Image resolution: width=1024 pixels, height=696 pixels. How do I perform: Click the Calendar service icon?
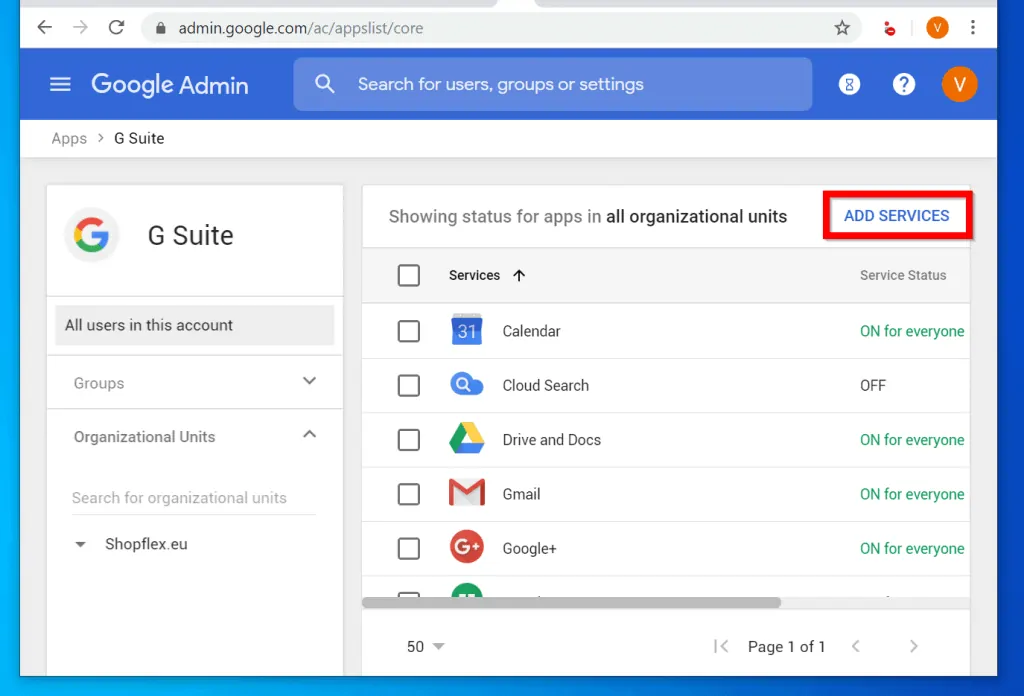(x=467, y=331)
